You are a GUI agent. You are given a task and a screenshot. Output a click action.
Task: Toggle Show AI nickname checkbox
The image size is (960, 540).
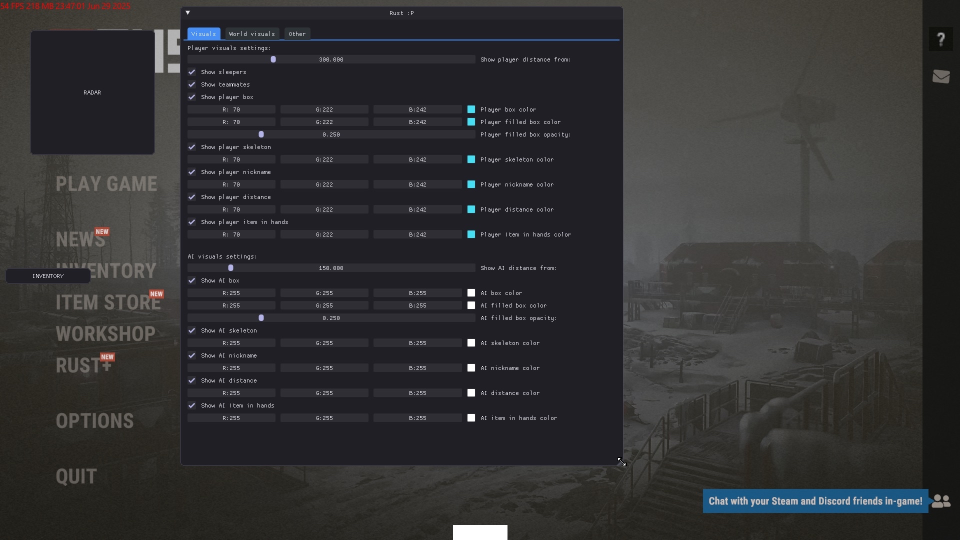(192, 355)
